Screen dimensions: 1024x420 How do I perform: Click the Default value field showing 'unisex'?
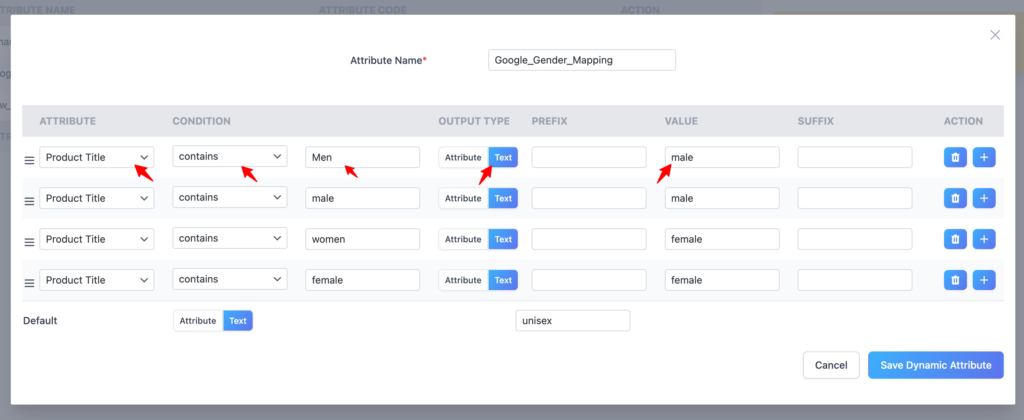pos(572,321)
